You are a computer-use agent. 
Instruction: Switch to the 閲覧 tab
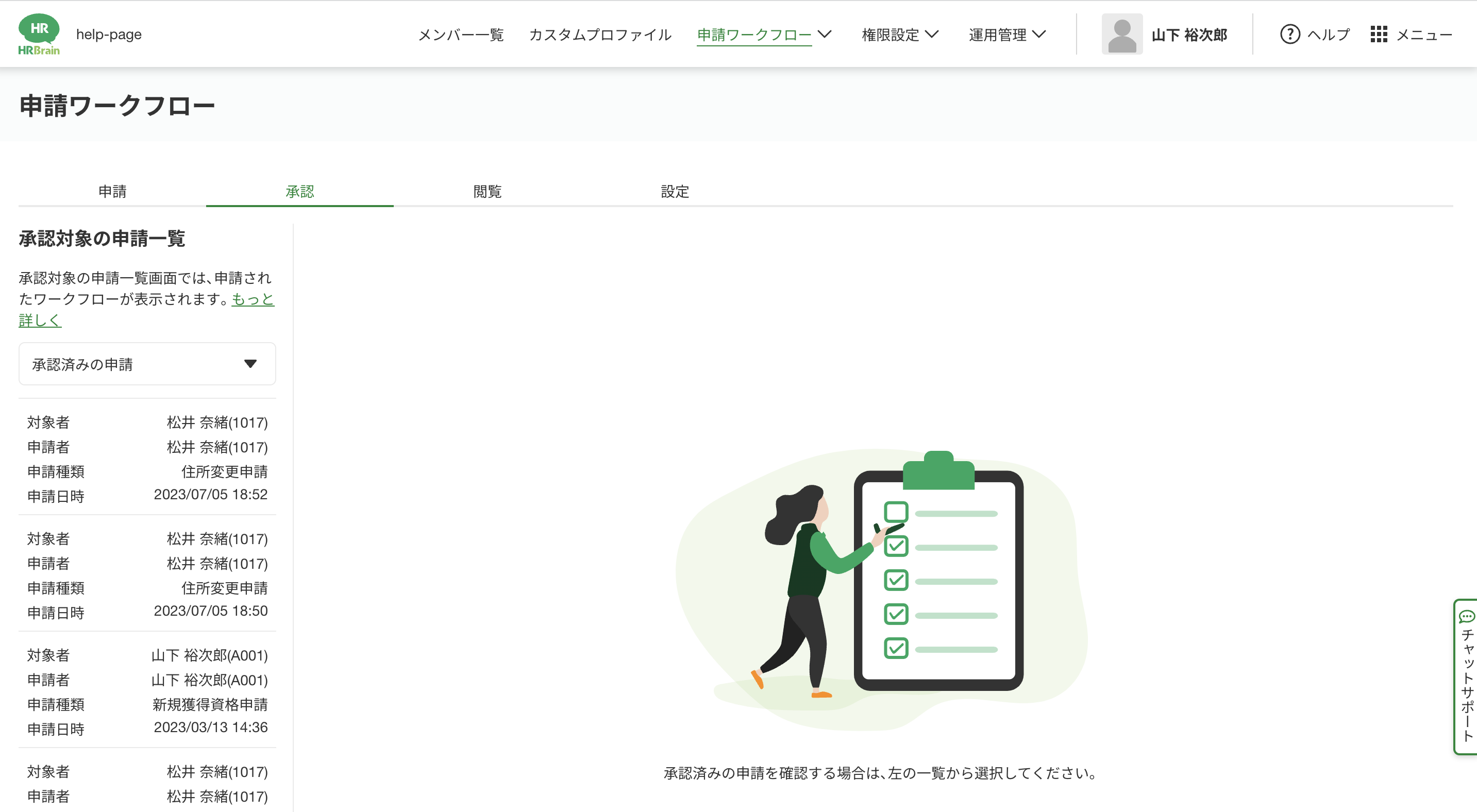point(488,191)
